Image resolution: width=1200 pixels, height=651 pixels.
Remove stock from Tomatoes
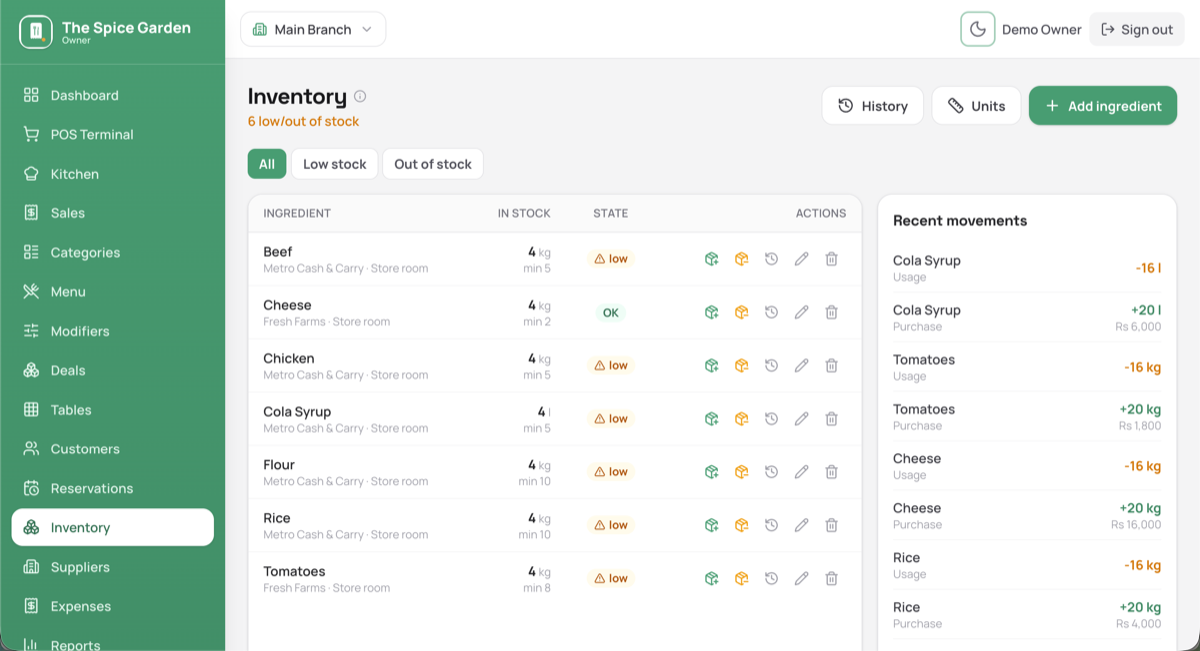741,578
